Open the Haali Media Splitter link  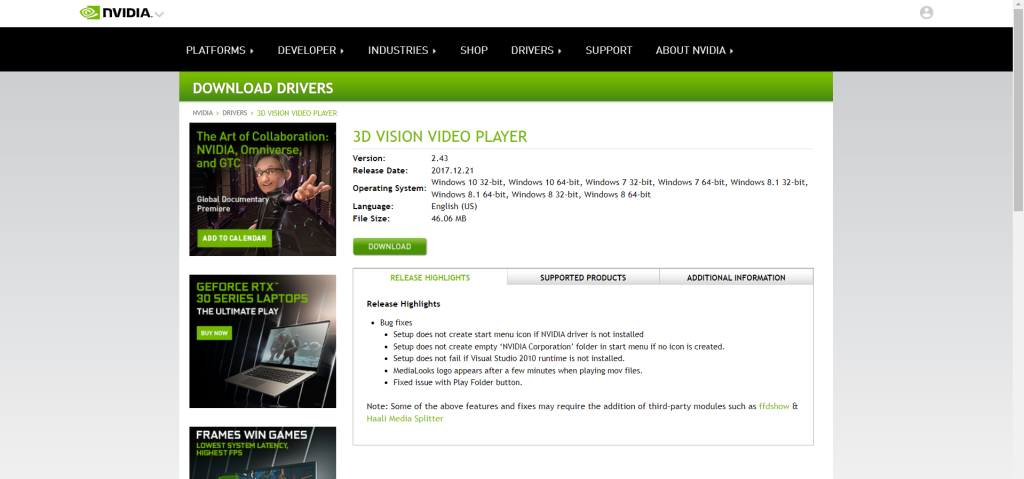click(x=405, y=418)
